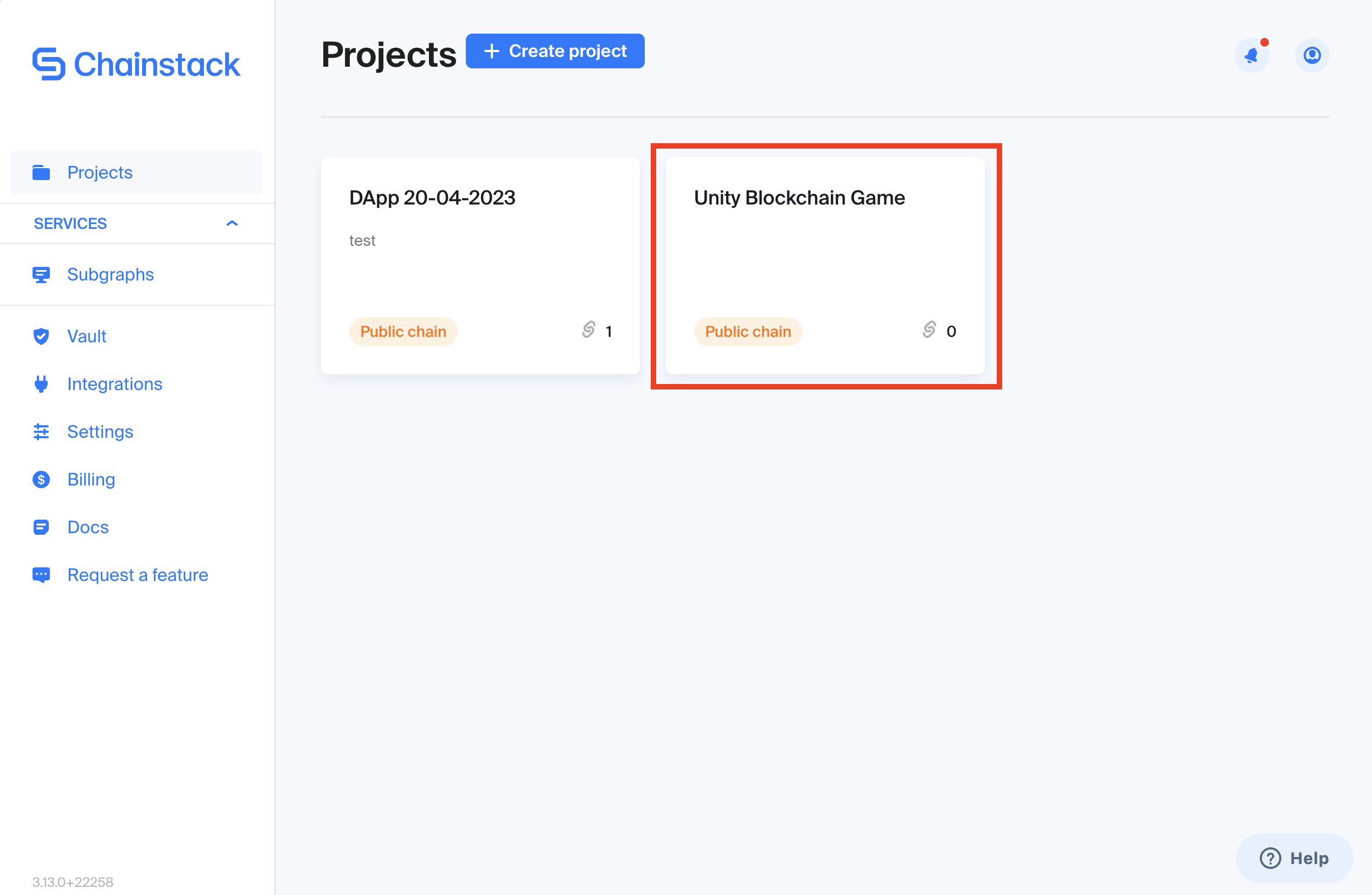Open the DApp 20-04-2023 project card
The width and height of the screenshot is (1372, 895).
pos(479,265)
